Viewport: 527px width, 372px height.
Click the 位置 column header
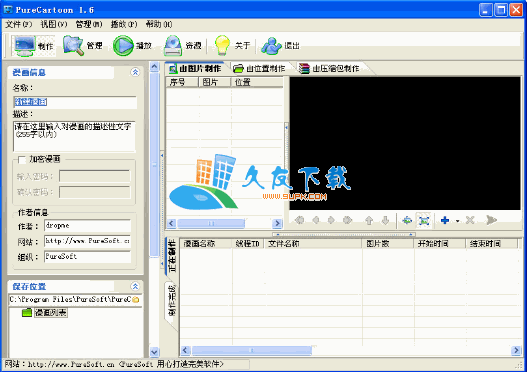pos(257,82)
